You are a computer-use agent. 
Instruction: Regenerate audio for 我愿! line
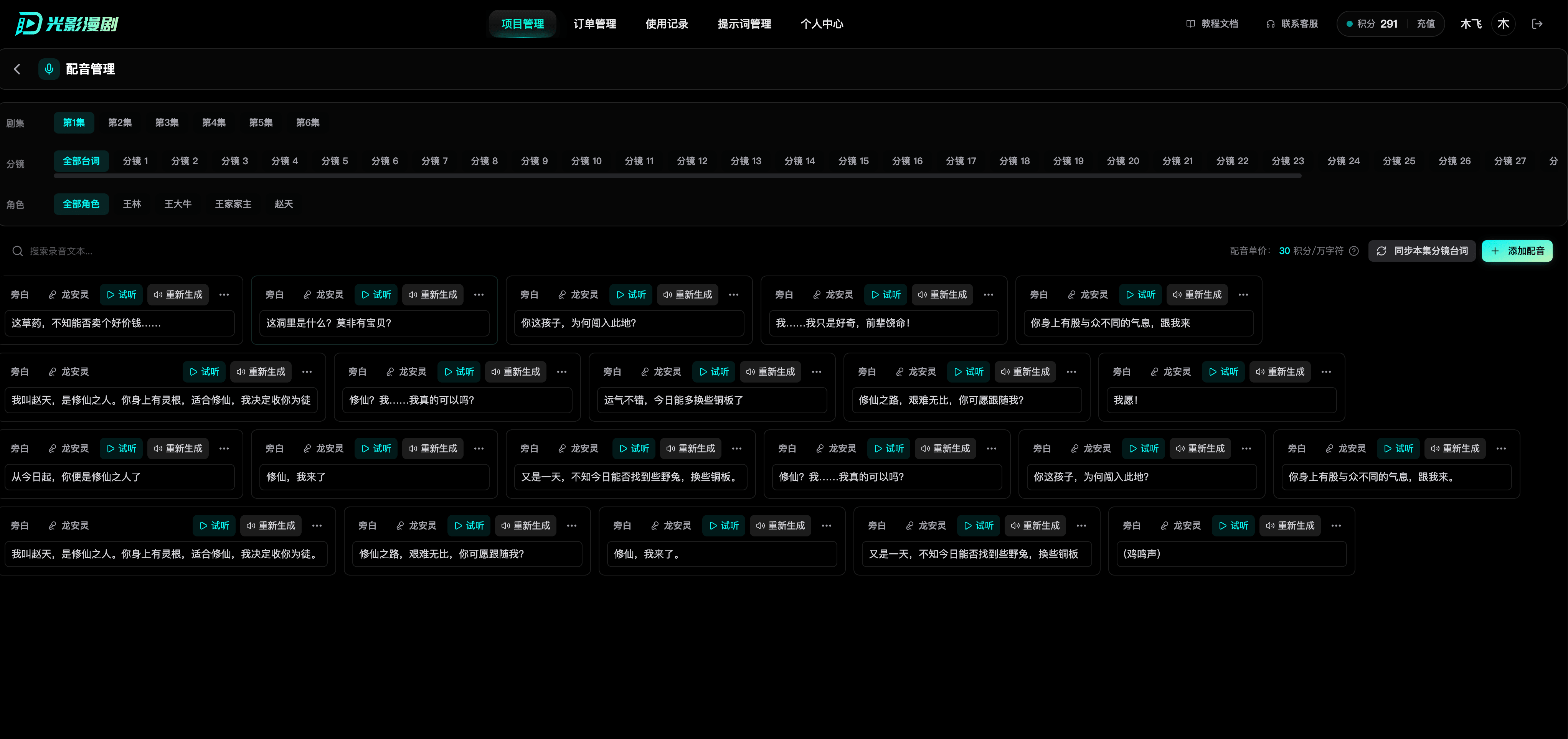click(x=1280, y=372)
